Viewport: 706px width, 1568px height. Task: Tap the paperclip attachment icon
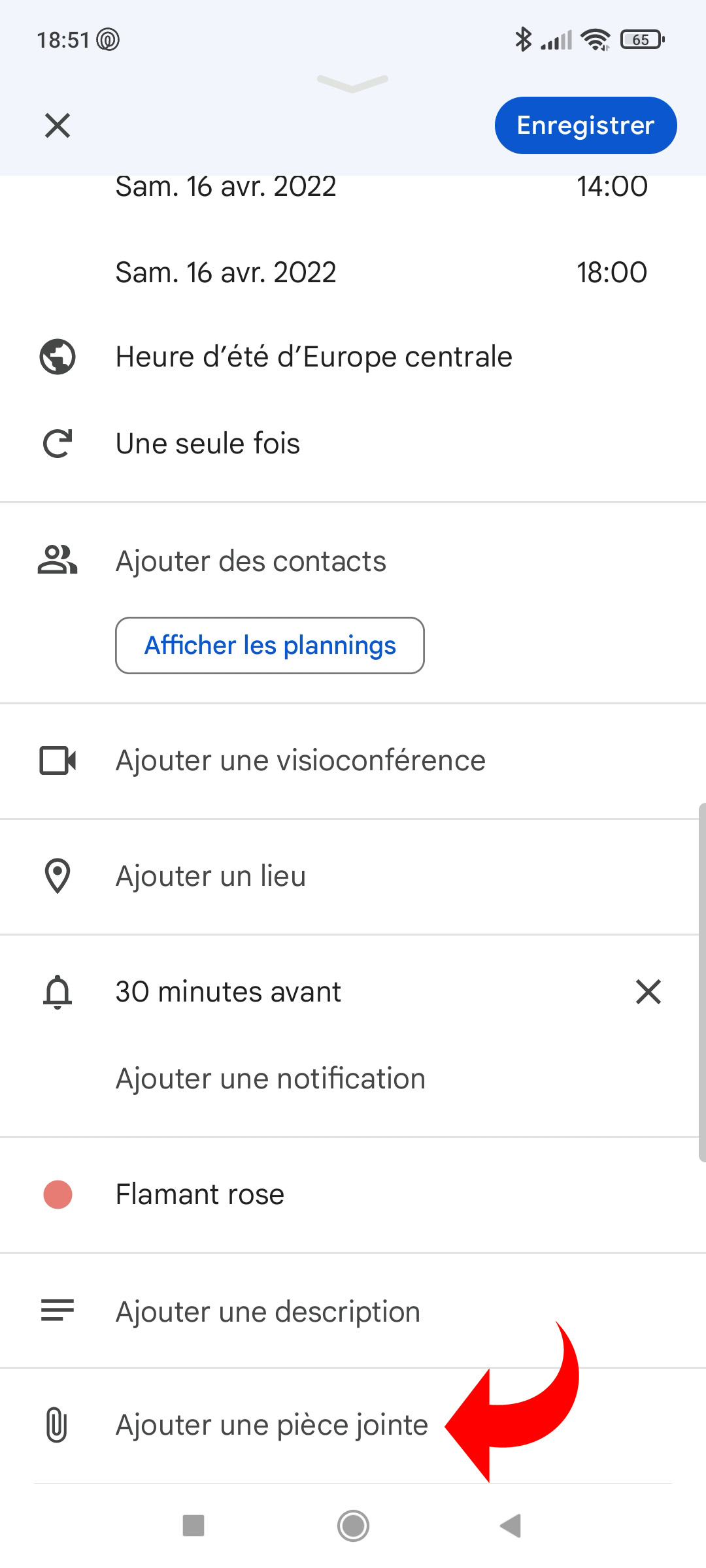click(58, 1424)
